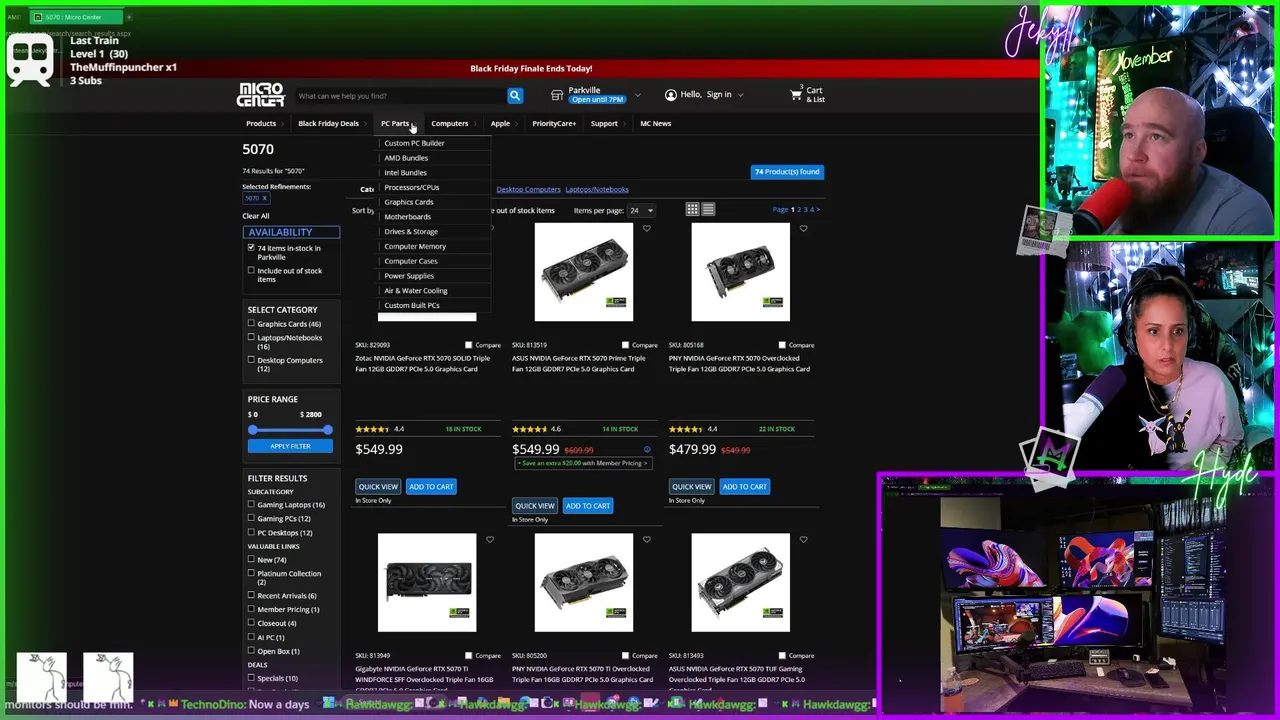Open the PNY RTX 5070 Overclocked thumbnail
Image resolution: width=1280 pixels, height=720 pixels.
click(x=740, y=272)
